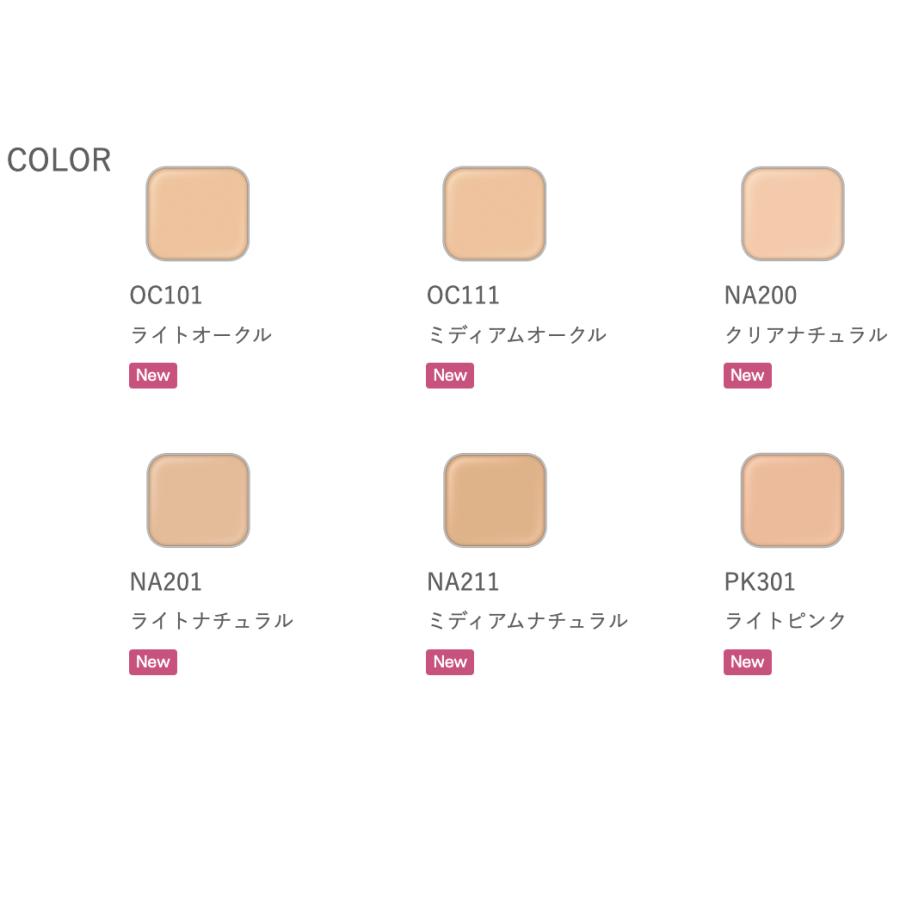Click the クリアナチュラル shade name
The width and height of the screenshot is (900, 900).
pyautogui.click(x=805, y=335)
